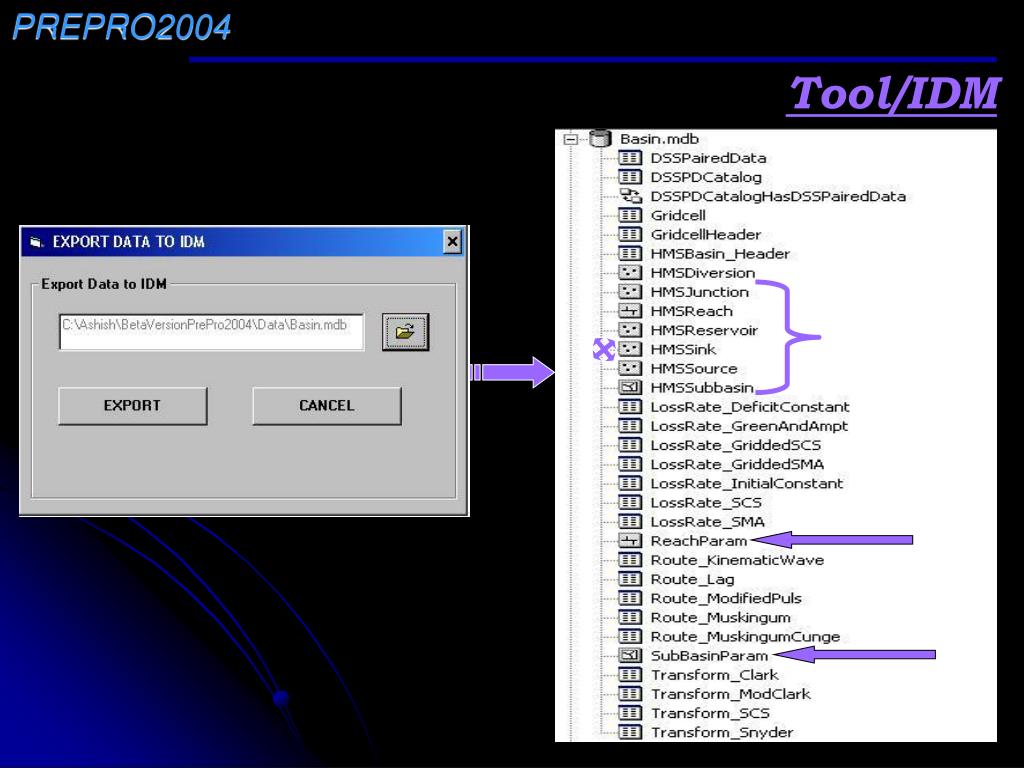Screen dimensions: 1024x768
Task: Click the SubBasinParam polygon feature icon
Action: coord(630,656)
